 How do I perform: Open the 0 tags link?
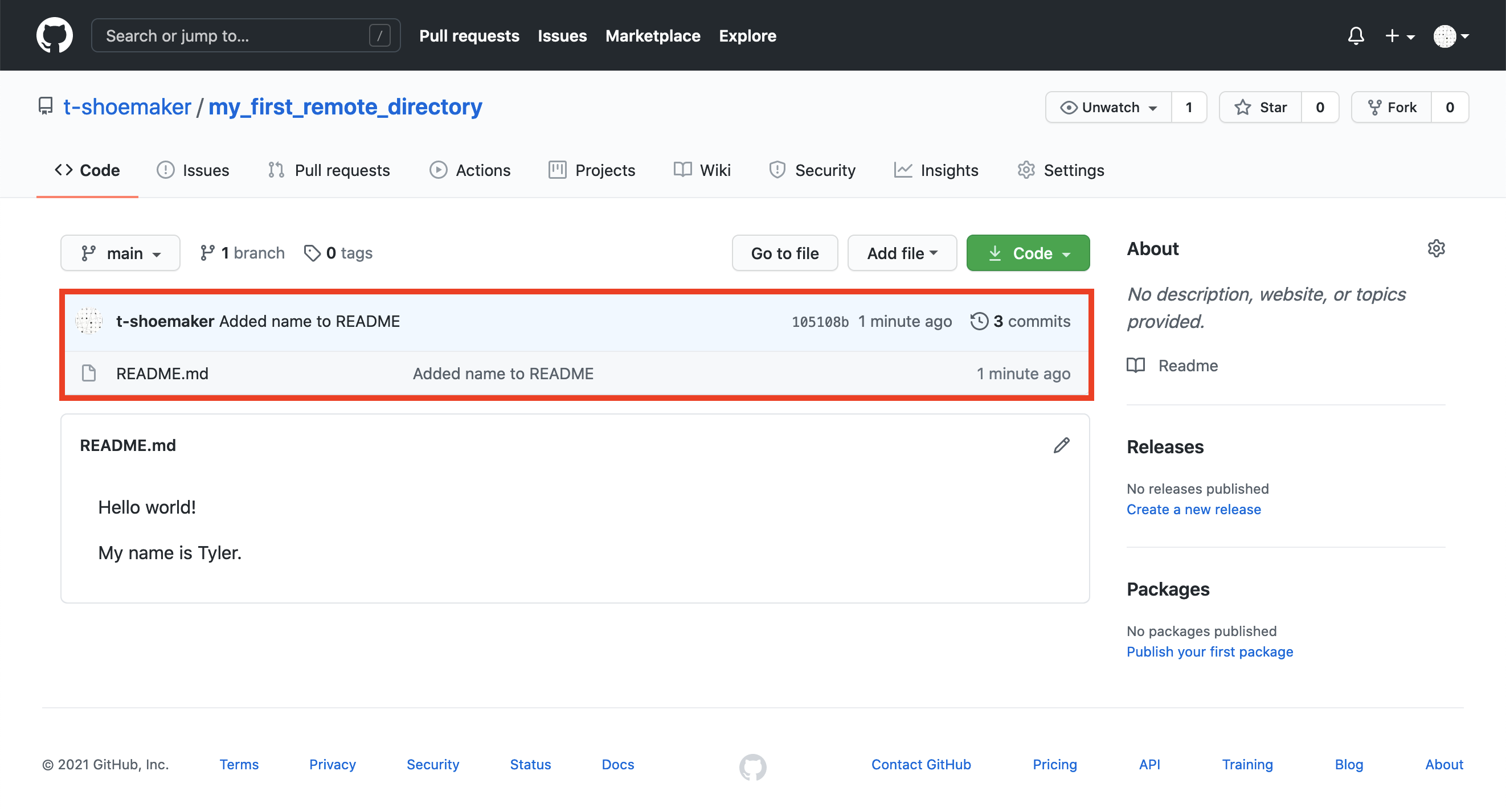[x=338, y=253]
